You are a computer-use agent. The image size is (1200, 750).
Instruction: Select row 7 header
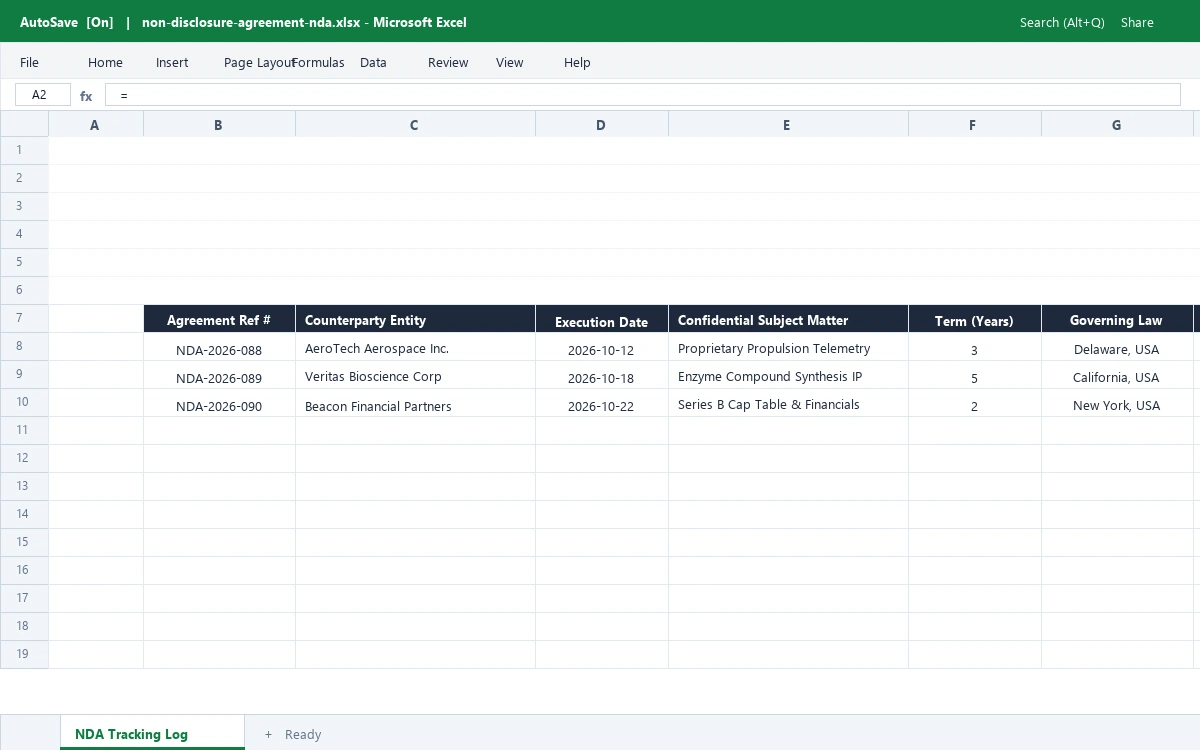pos(24,318)
